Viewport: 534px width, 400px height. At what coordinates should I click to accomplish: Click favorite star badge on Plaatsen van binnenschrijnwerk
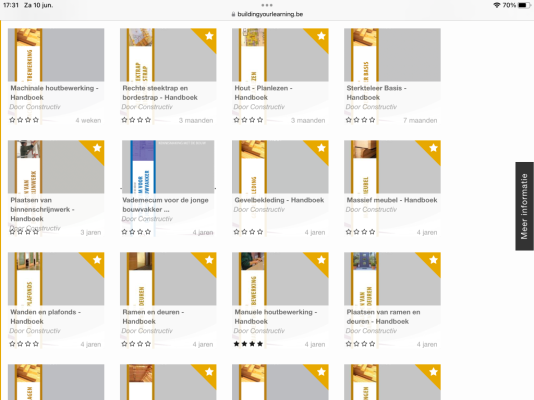97,148
